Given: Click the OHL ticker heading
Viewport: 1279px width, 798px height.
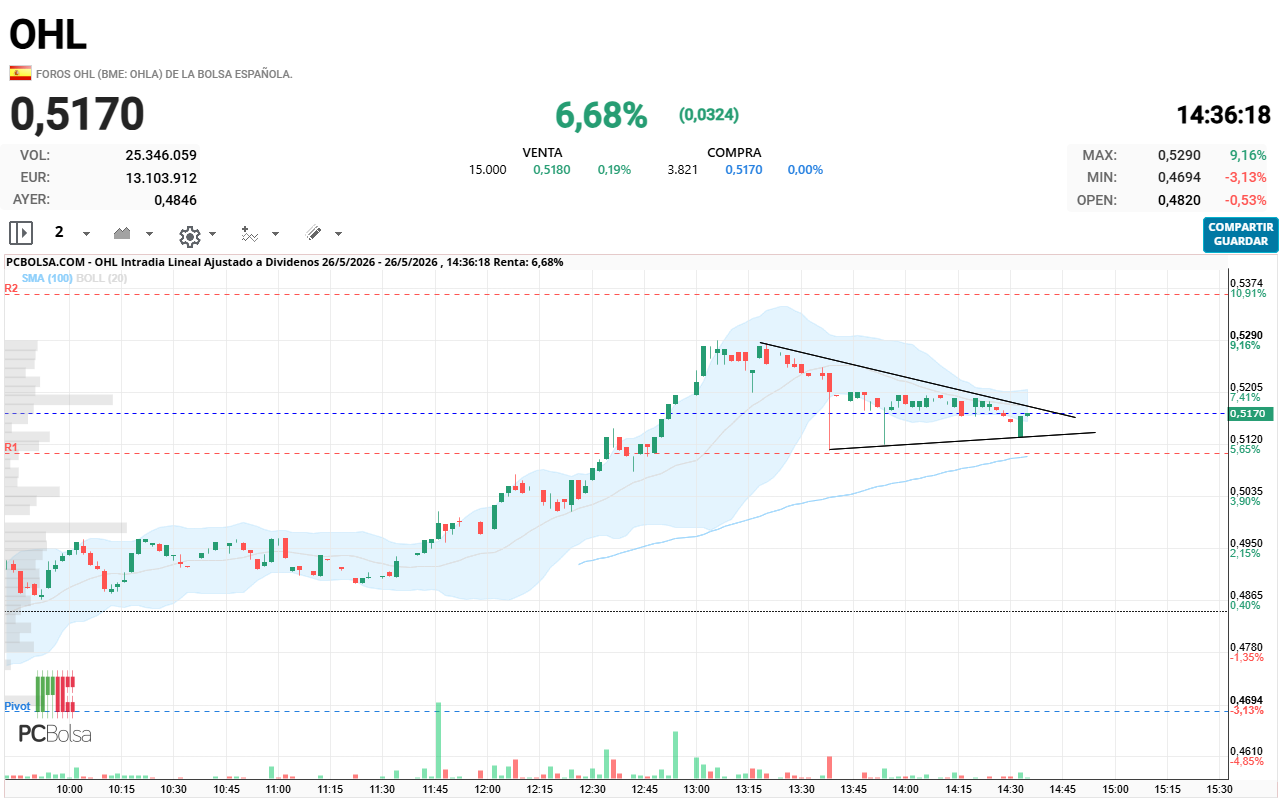Looking at the screenshot, I should point(48,35).
